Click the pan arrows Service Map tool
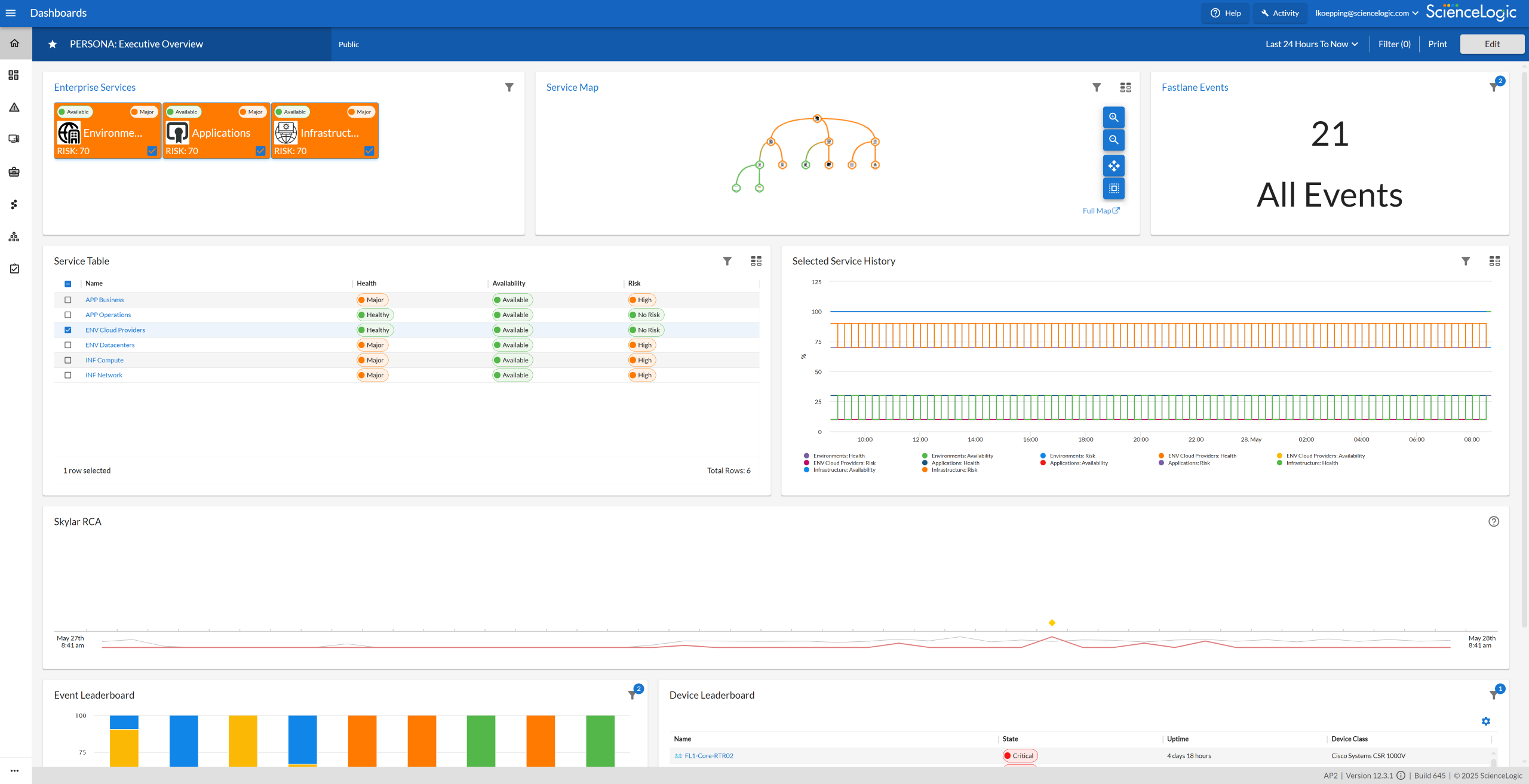This screenshot has width=1529, height=784. [1113, 165]
